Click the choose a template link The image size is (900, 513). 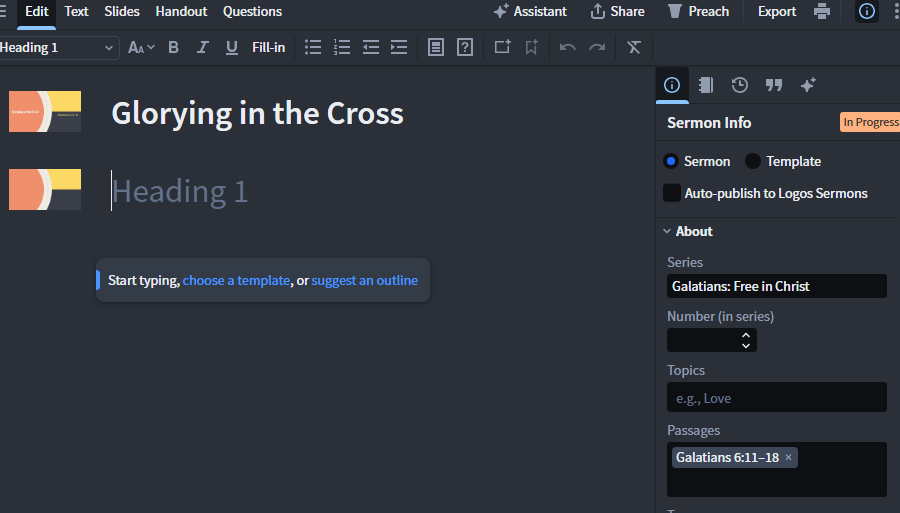236,281
